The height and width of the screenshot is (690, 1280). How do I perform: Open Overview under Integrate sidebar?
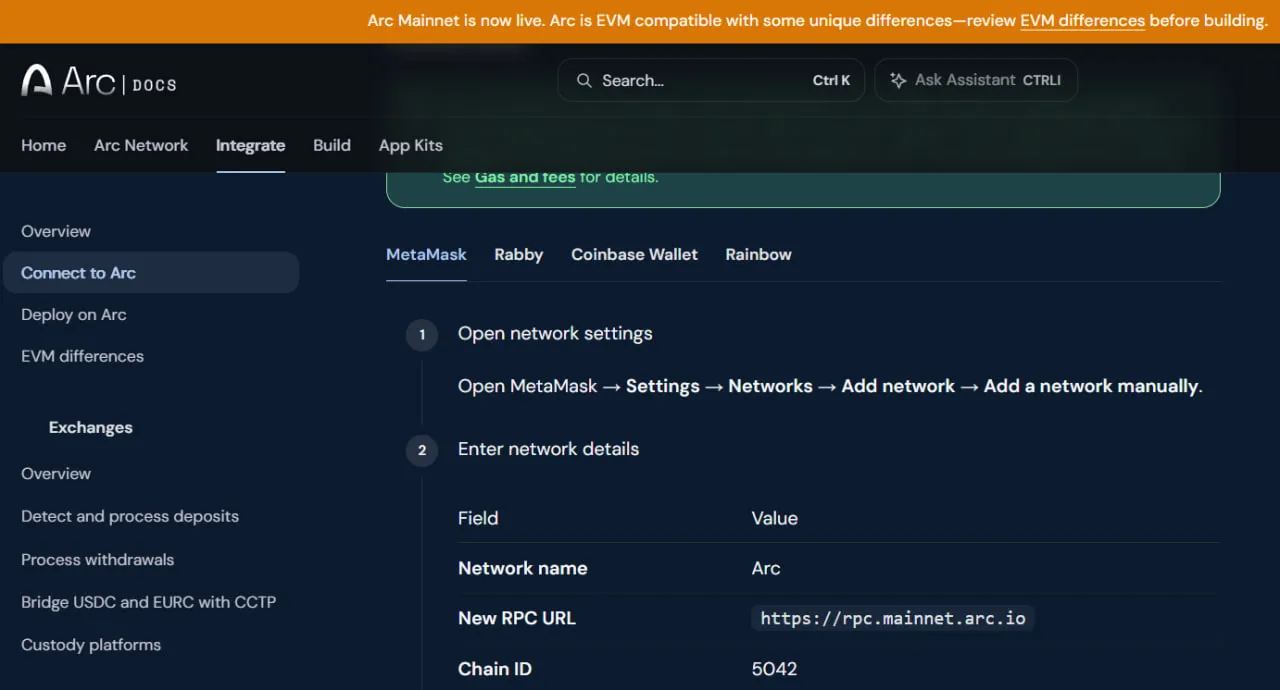click(x=56, y=231)
